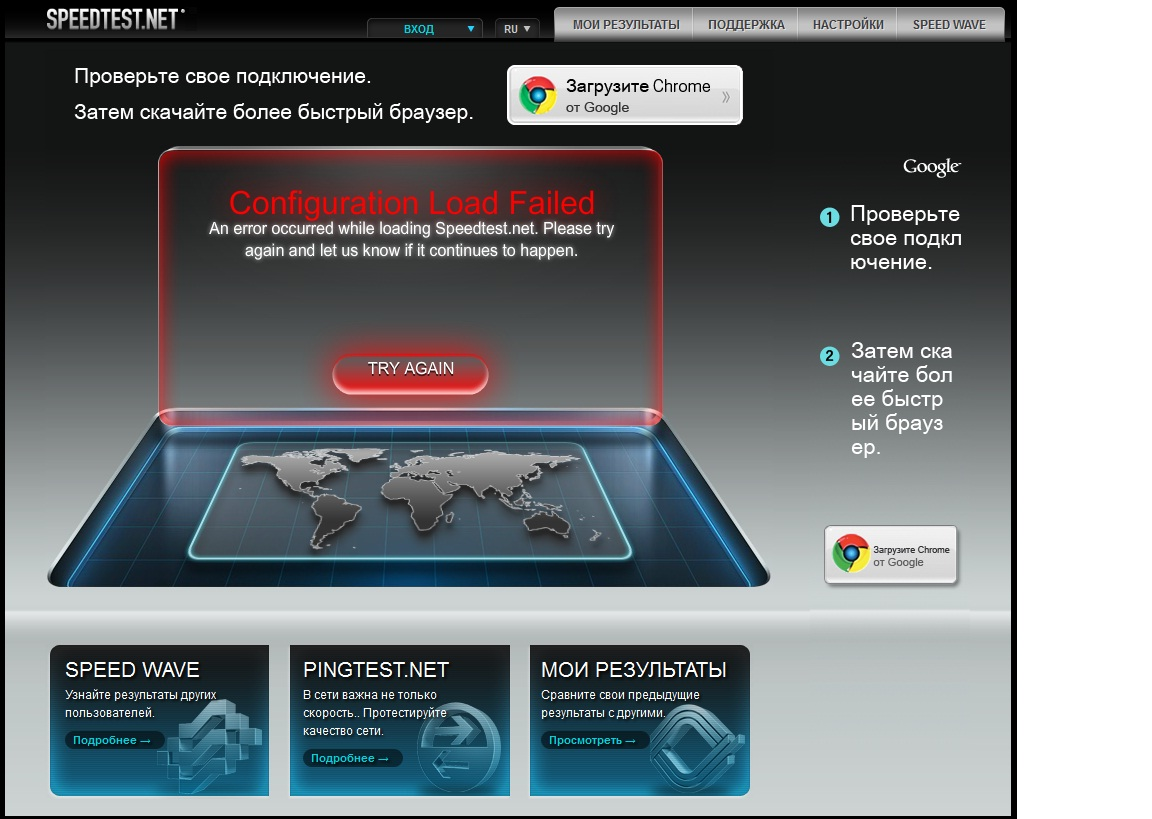The image size is (1152, 819).
Task: Open the RU language dropdown
Action: [x=517, y=29]
